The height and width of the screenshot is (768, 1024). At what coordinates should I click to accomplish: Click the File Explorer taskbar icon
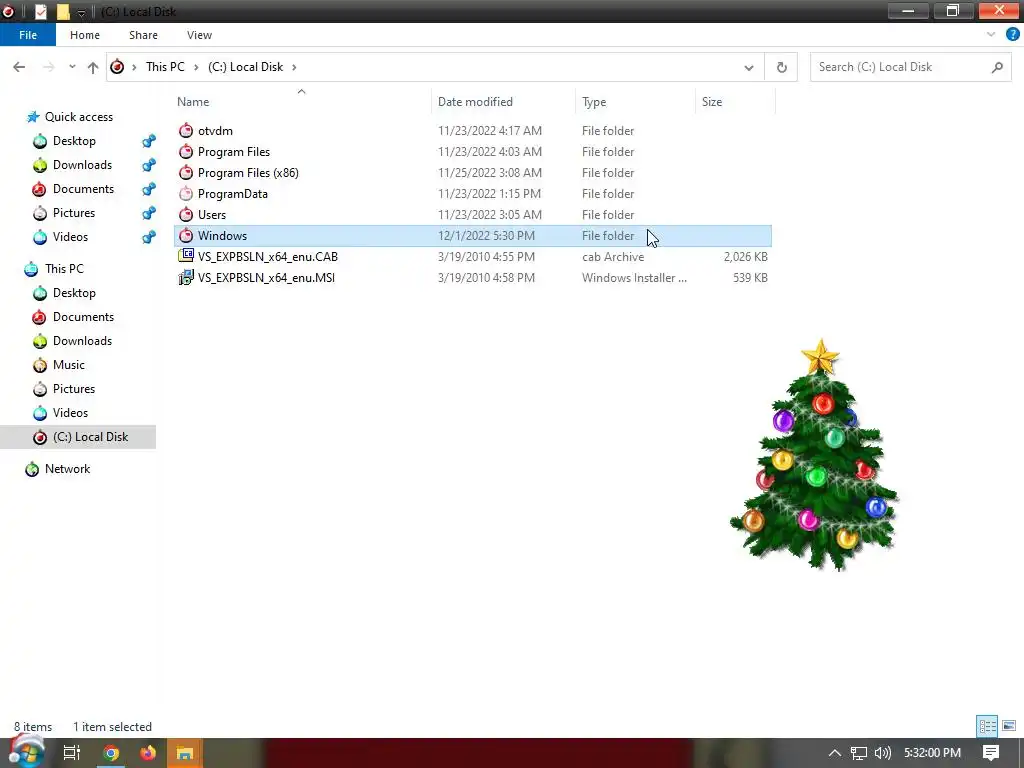click(x=185, y=753)
